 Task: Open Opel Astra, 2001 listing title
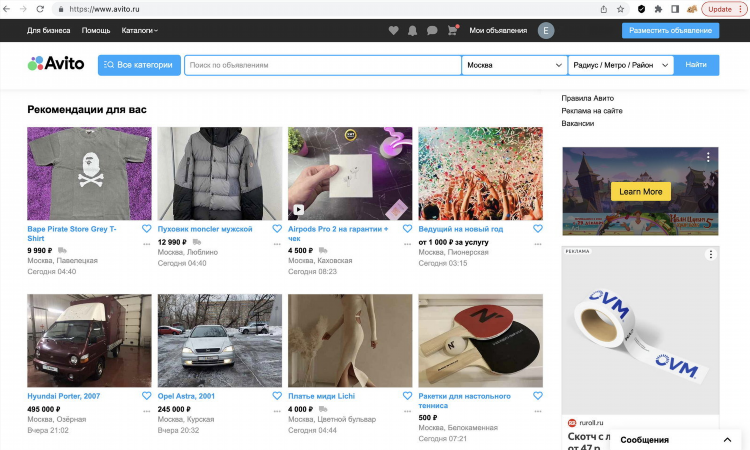tap(186, 396)
